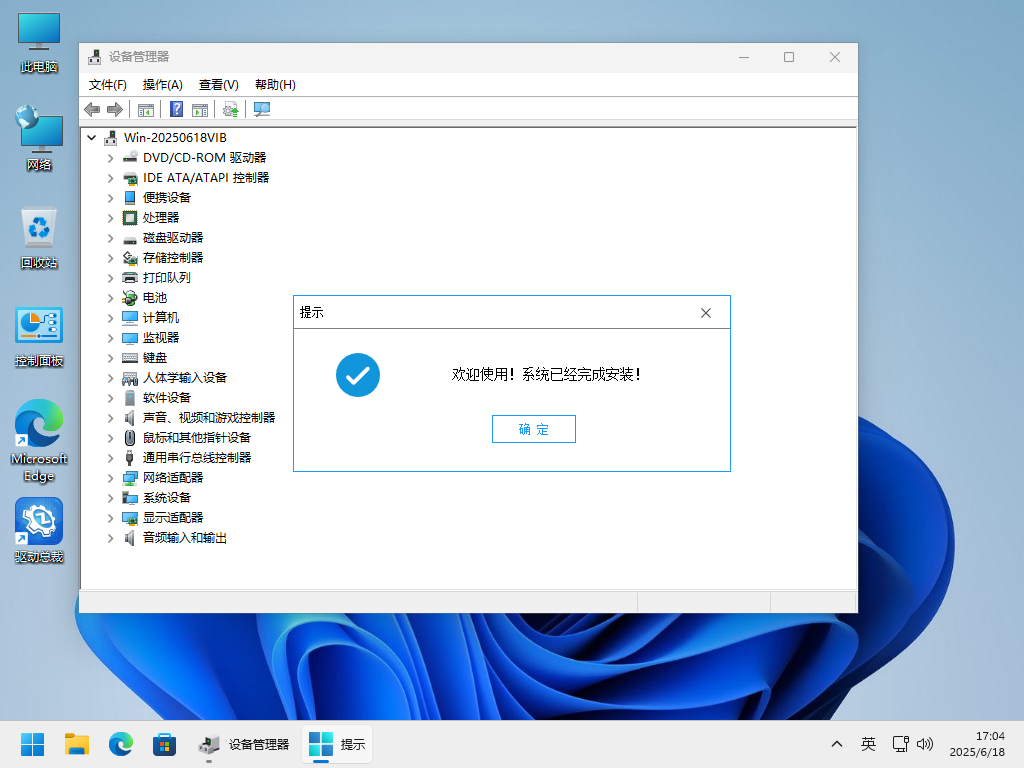Click the blue Help question-mark toolbar icon

coord(176,110)
